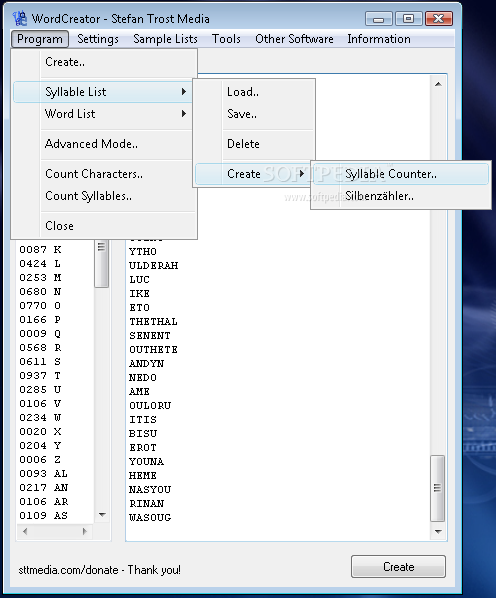Click the word list vertical scrollbar thumb
Image resolution: width=496 pixels, height=598 pixels.
click(x=437, y=488)
